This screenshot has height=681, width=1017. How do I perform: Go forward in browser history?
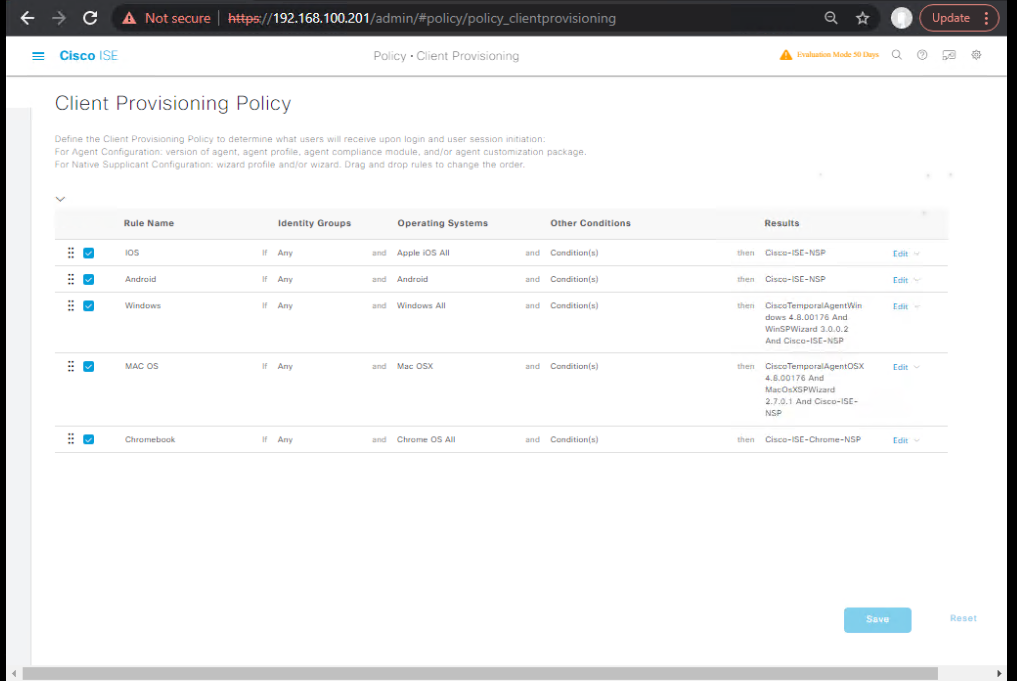point(59,18)
